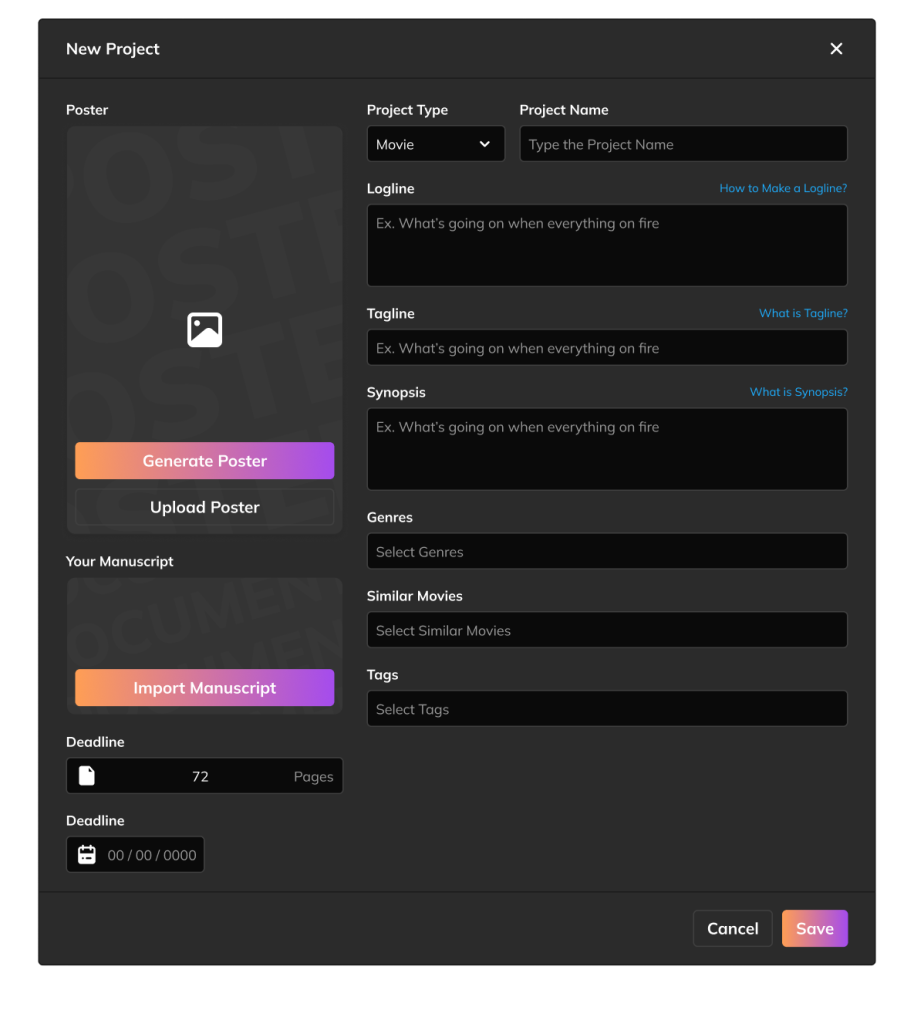Open the What is Tagline link
Image resolution: width=914 pixels, height=1024 pixels.
click(802, 313)
